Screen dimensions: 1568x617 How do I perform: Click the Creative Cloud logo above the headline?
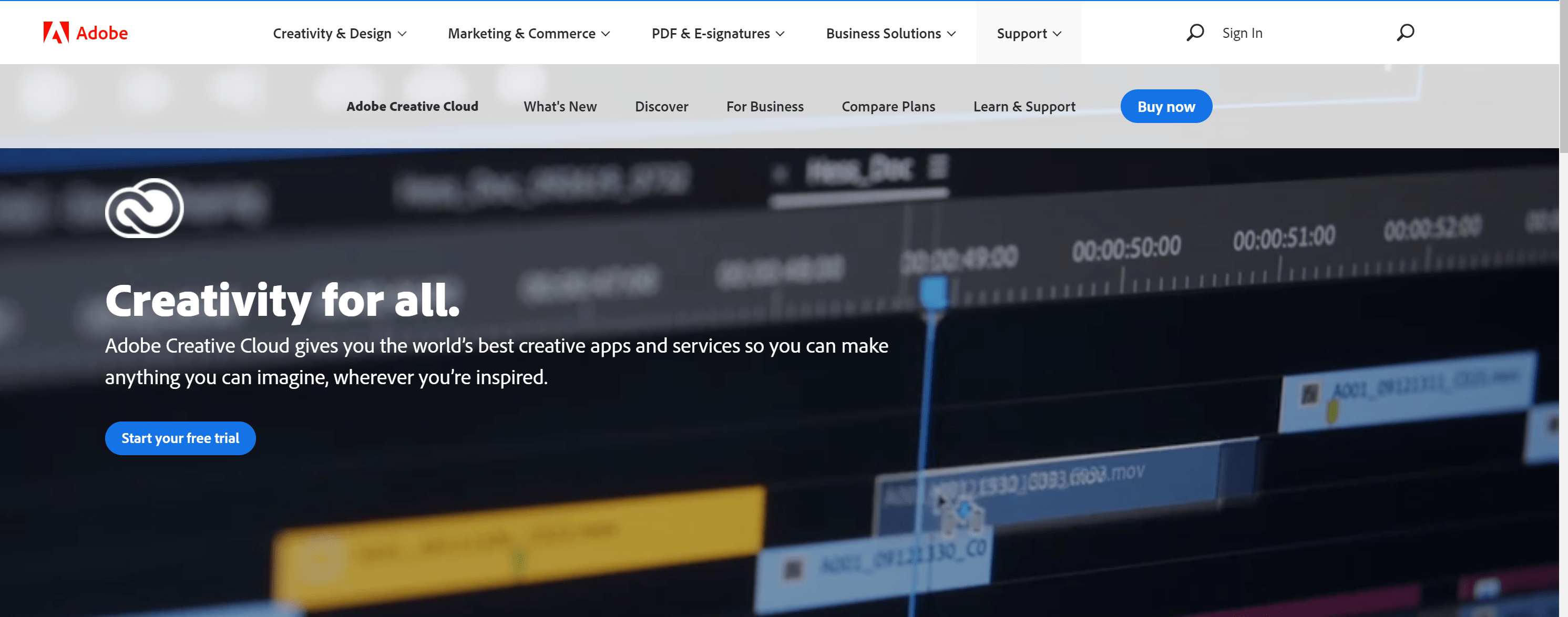coord(144,208)
